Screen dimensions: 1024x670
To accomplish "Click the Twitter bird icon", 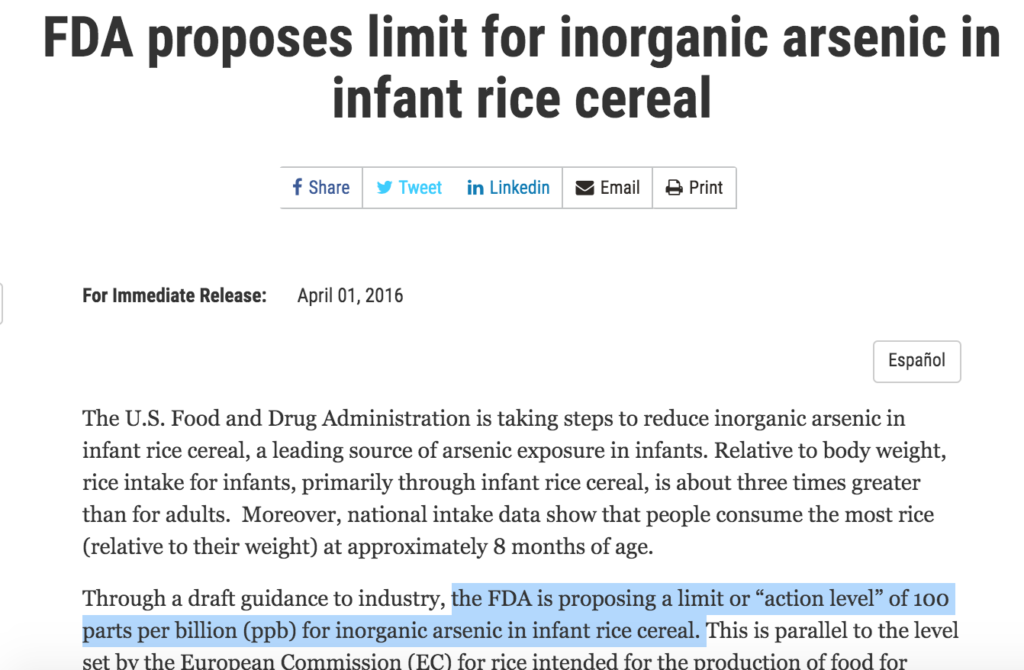I will [x=384, y=187].
